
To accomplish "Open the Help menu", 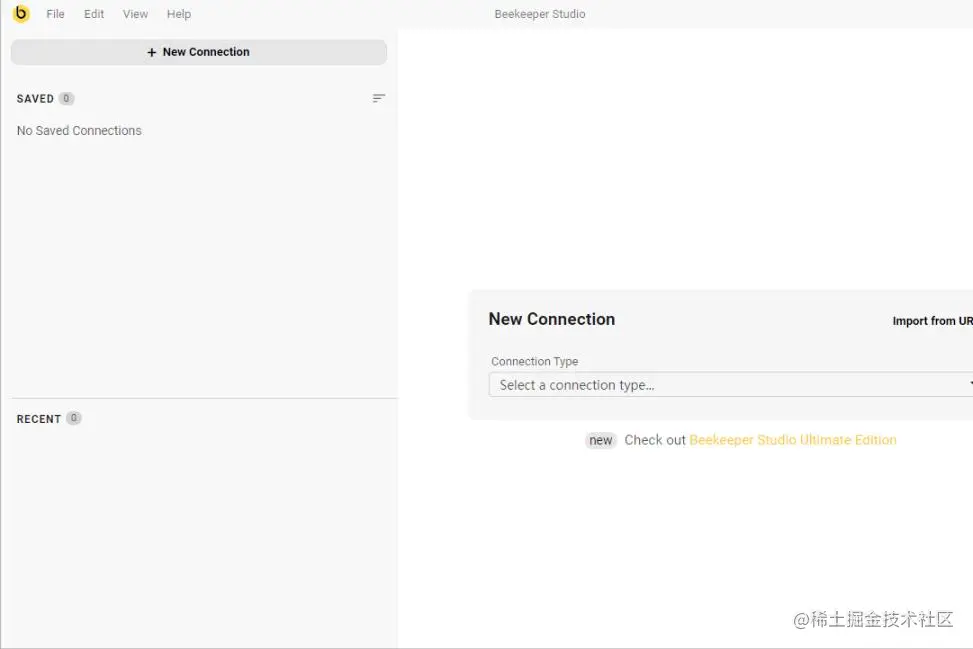I will [179, 14].
